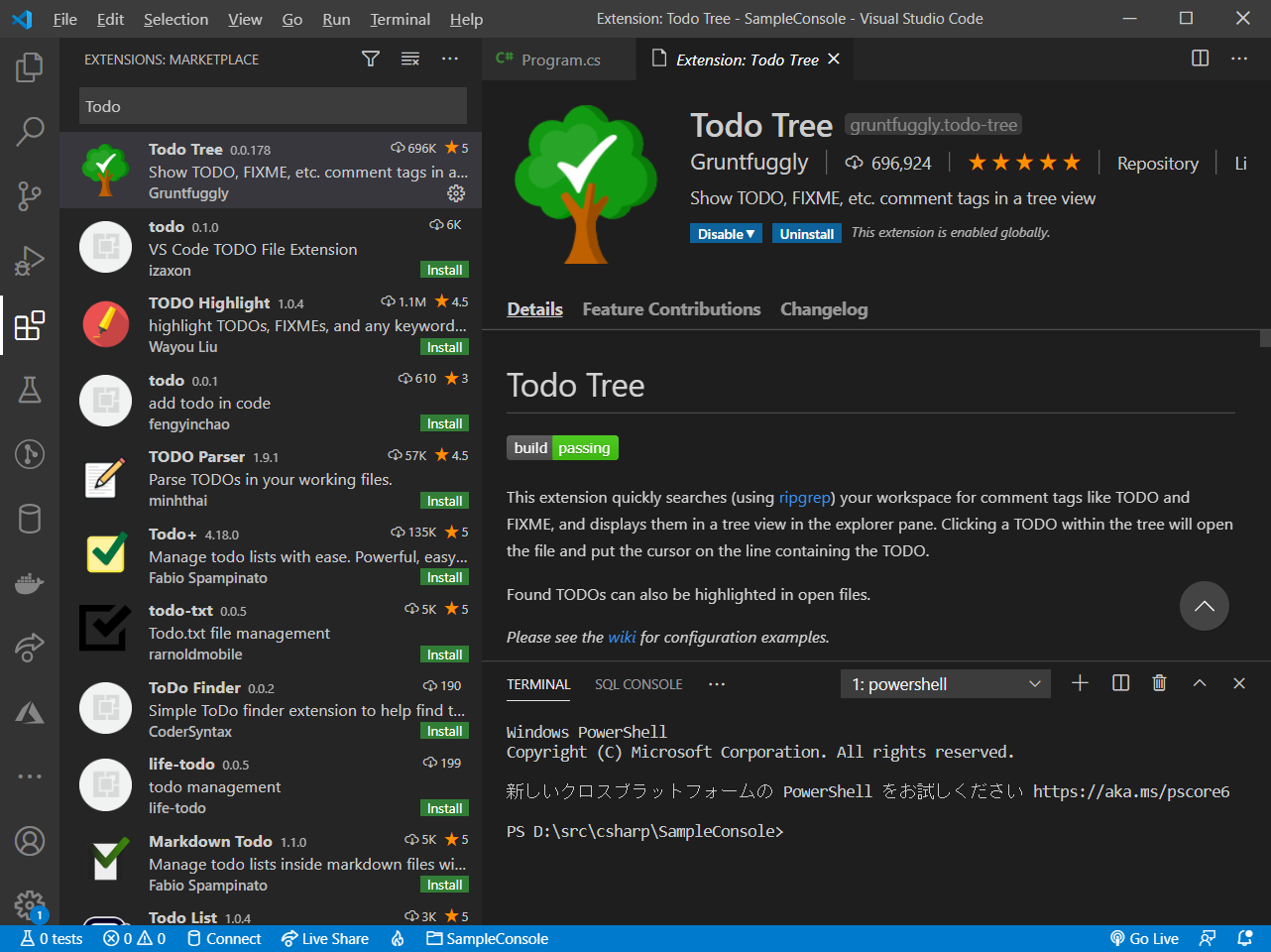1271x952 pixels.
Task: Filter extensions with funnel icon
Action: click(371, 59)
